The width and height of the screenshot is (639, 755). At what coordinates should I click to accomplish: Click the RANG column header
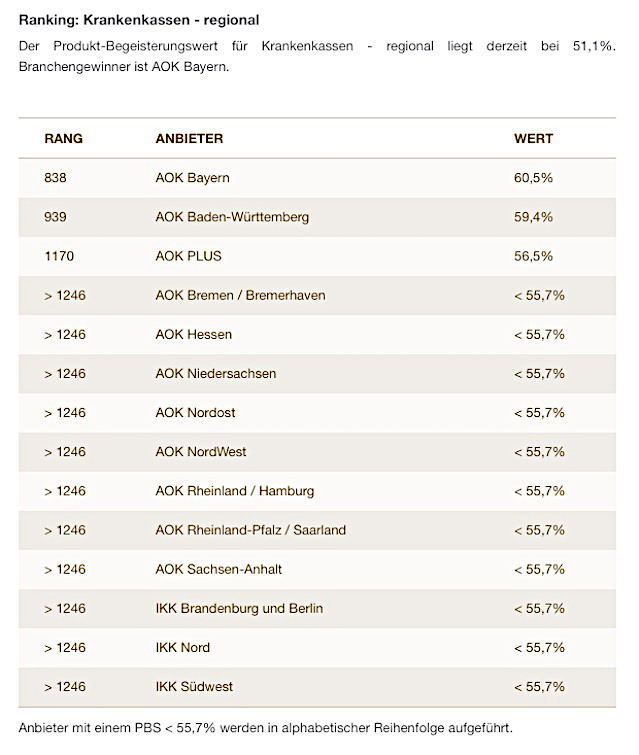(x=63, y=139)
